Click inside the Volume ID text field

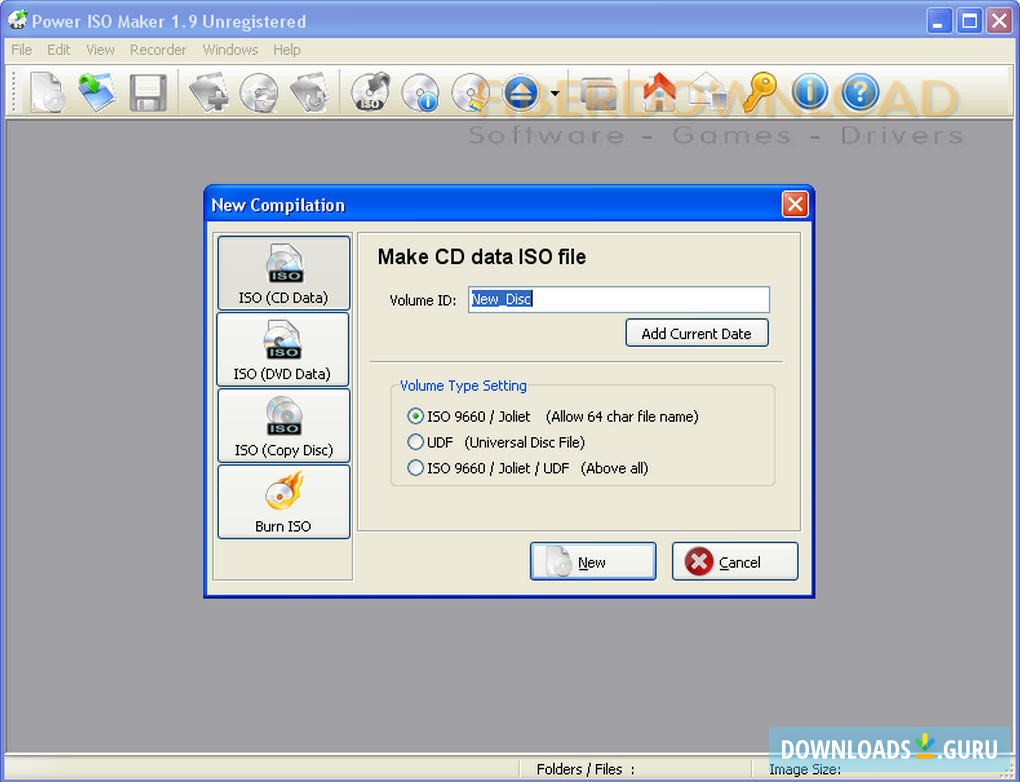tap(618, 299)
